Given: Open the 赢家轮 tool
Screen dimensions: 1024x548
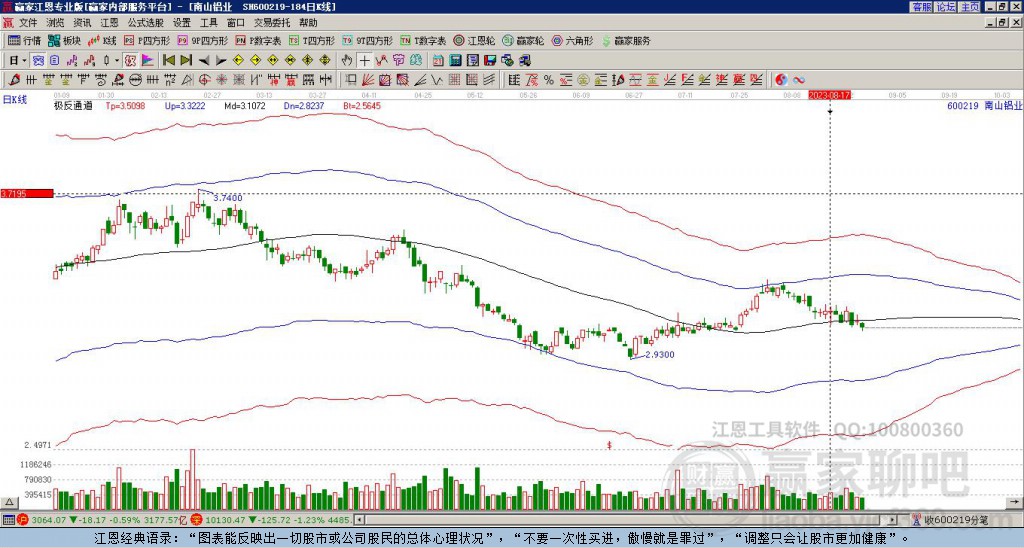Looking at the screenshot, I should (x=524, y=41).
